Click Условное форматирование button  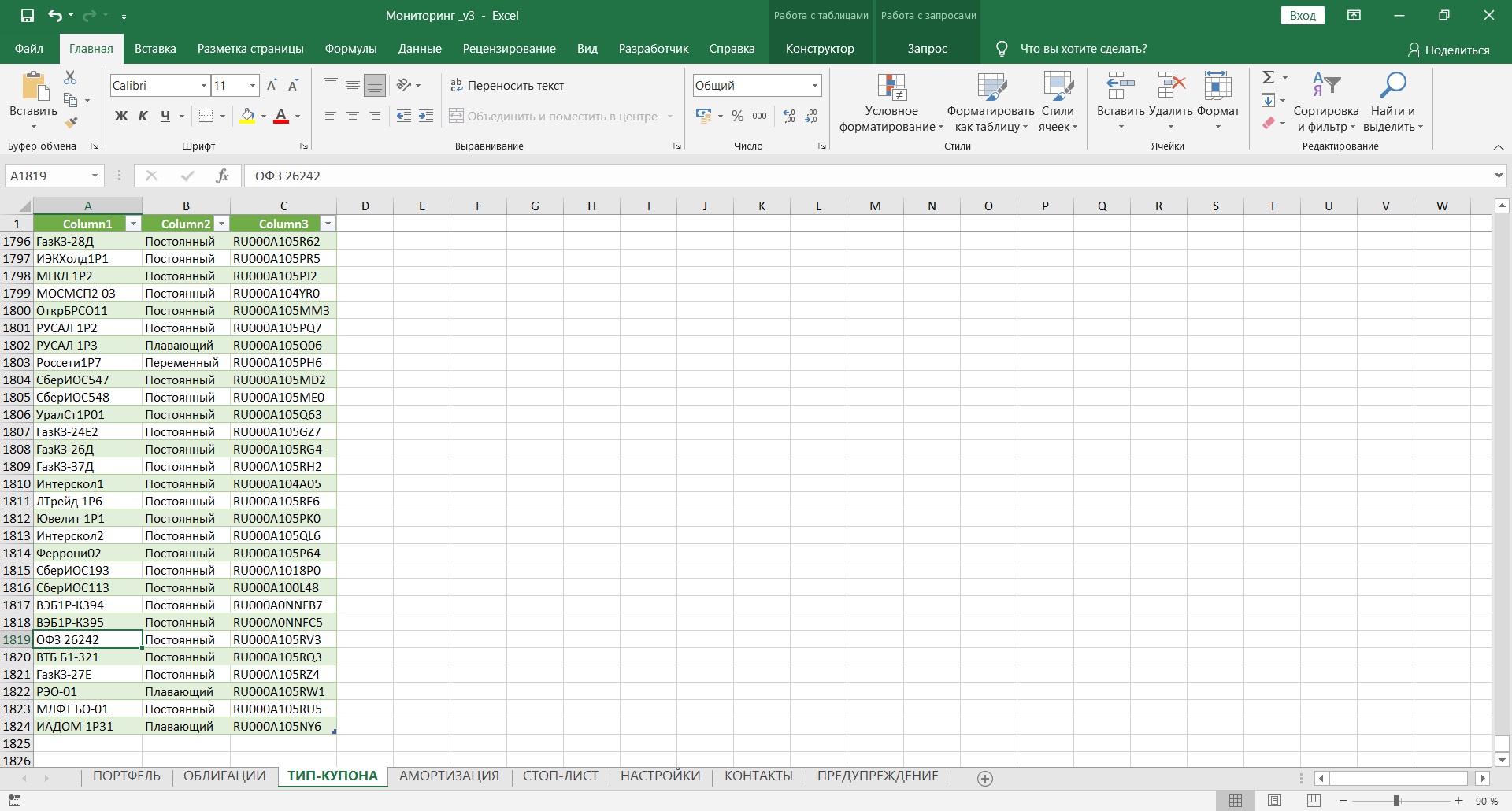point(891,102)
